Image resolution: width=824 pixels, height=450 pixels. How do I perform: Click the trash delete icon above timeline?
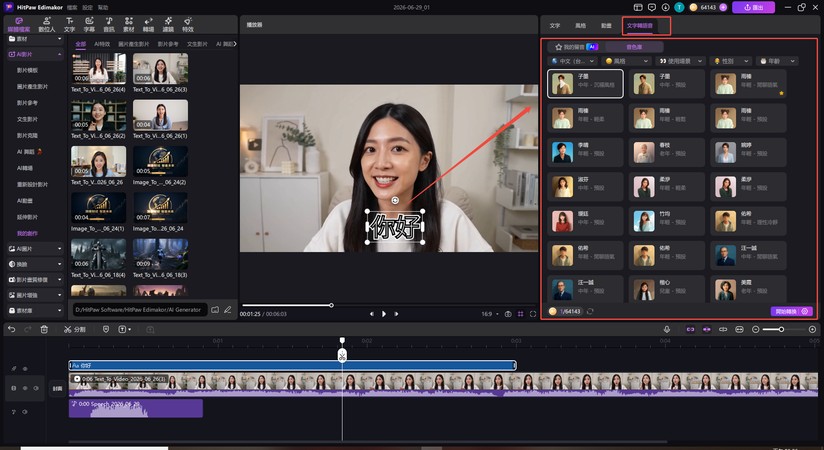(x=44, y=329)
